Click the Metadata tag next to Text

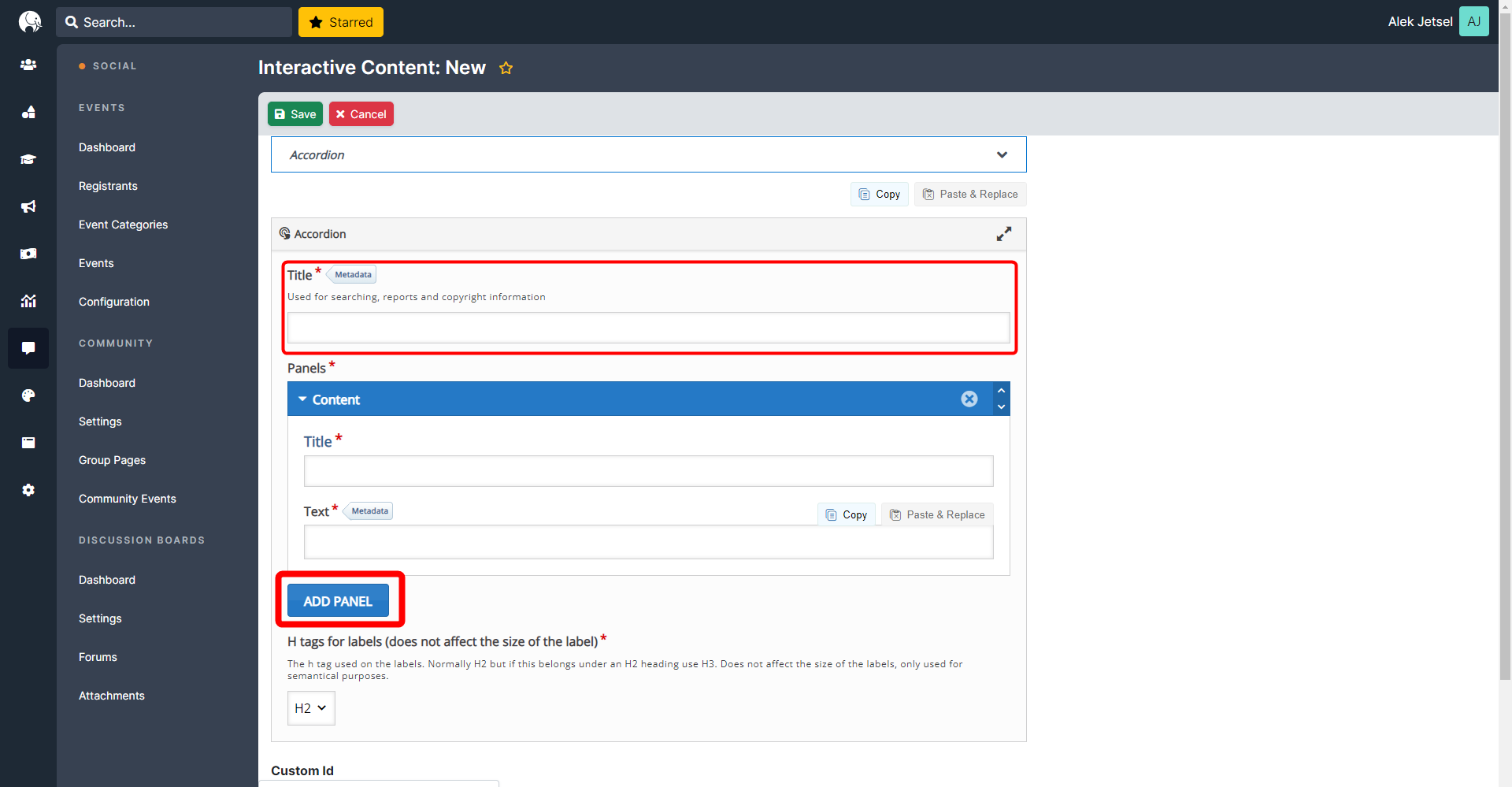pyautogui.click(x=368, y=511)
